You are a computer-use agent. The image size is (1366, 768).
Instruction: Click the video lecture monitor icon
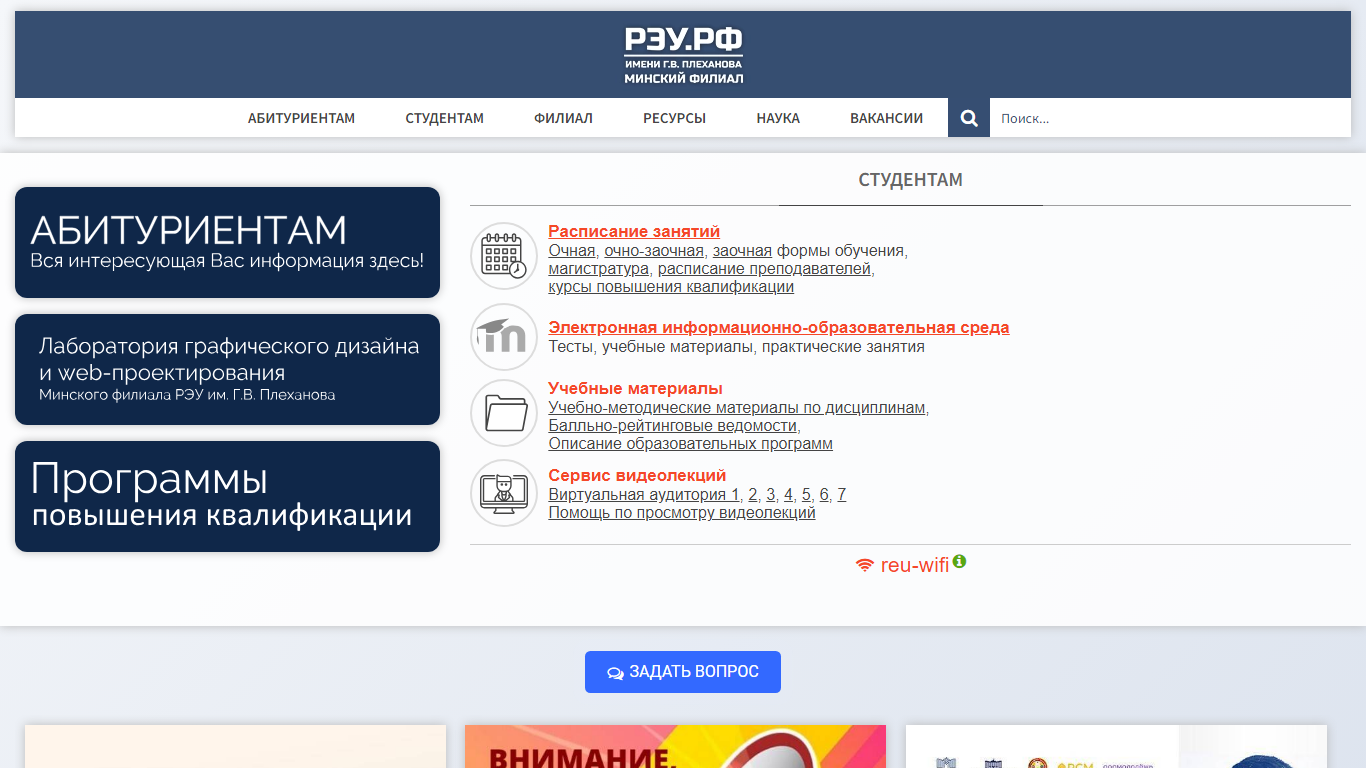click(504, 493)
